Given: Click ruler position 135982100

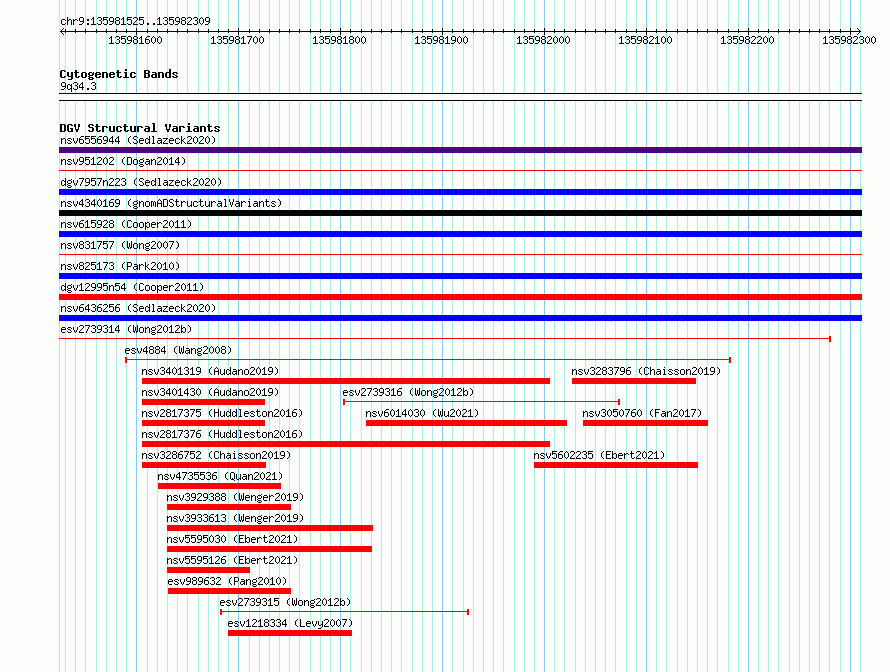Looking at the screenshot, I should pos(645,40).
